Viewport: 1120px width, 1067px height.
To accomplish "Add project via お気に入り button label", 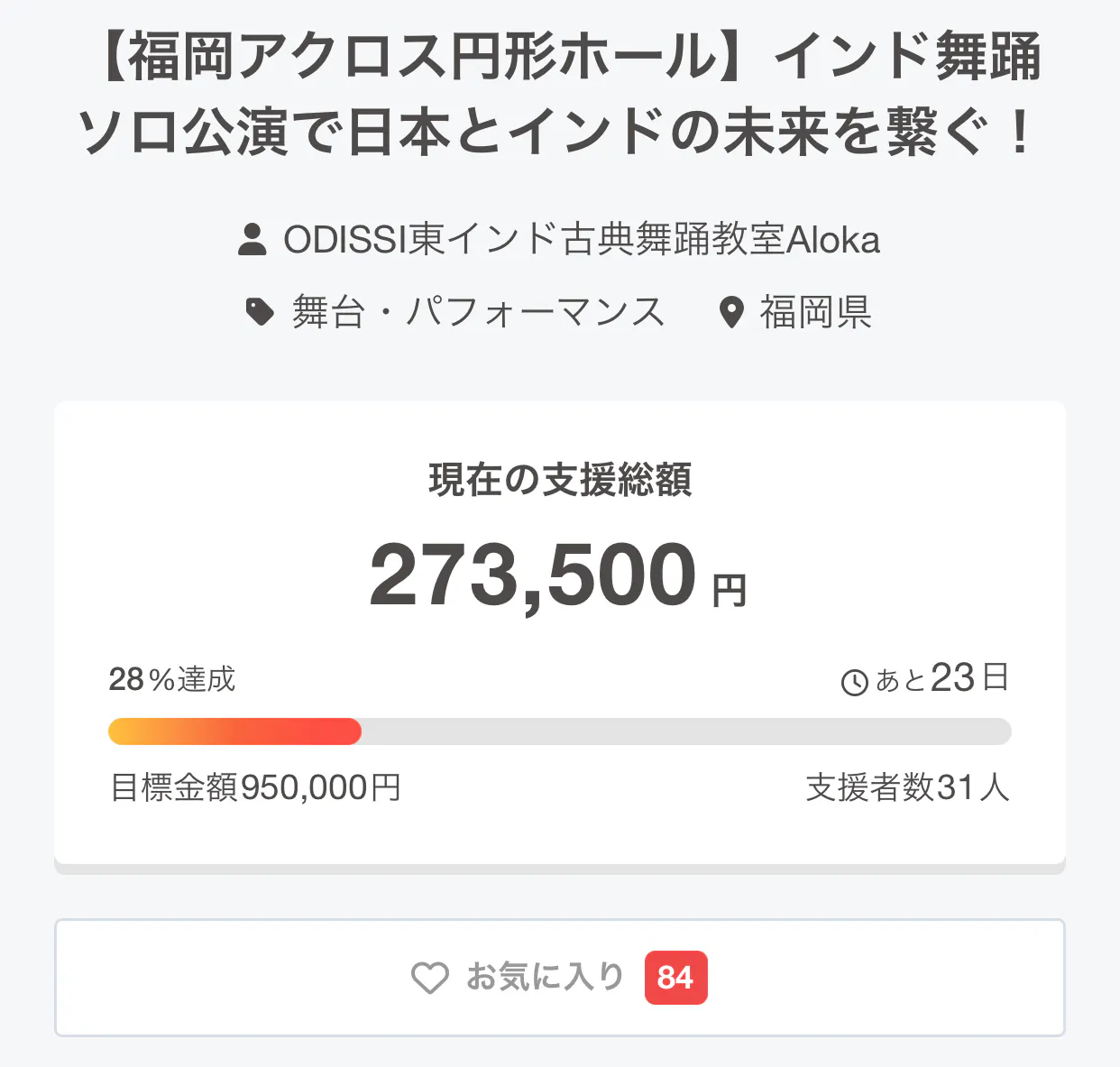I will pyautogui.click(x=545, y=977).
